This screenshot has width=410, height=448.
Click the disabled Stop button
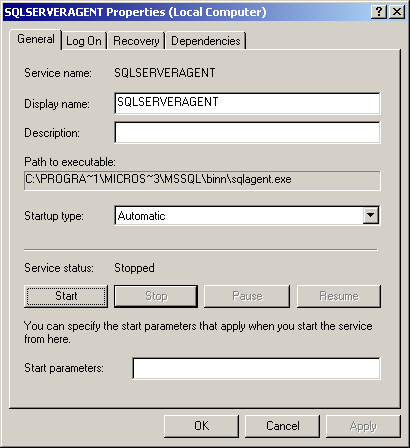156,296
